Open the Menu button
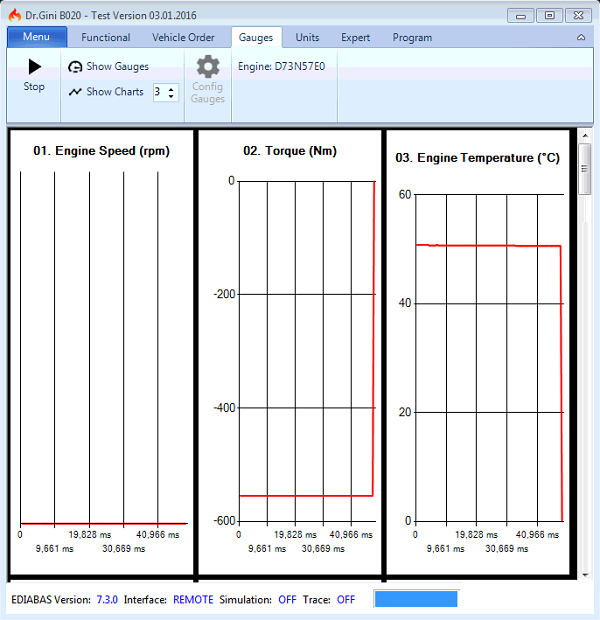The height and width of the screenshot is (620, 600). [x=36, y=37]
